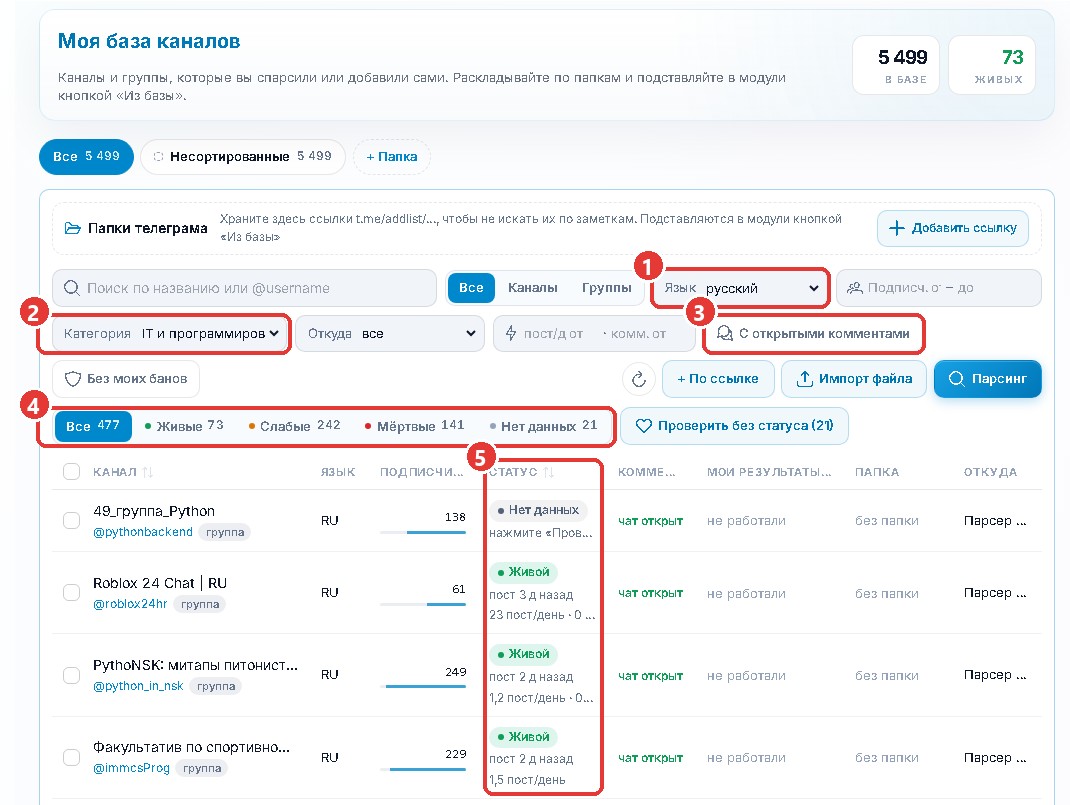Click the lightning icon in пост/д filter
The height and width of the screenshot is (805, 1070).
click(510, 334)
